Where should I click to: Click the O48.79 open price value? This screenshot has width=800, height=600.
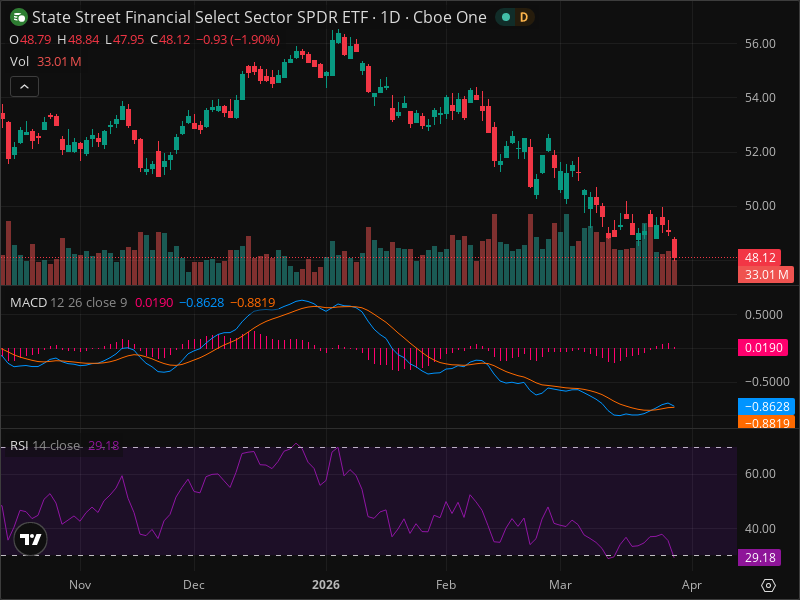click(x=31, y=40)
